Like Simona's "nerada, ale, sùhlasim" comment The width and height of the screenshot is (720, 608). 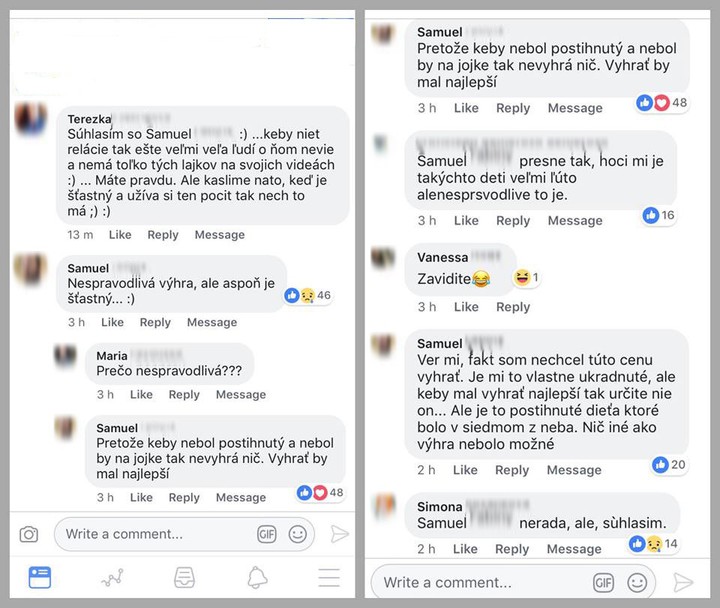tap(465, 549)
